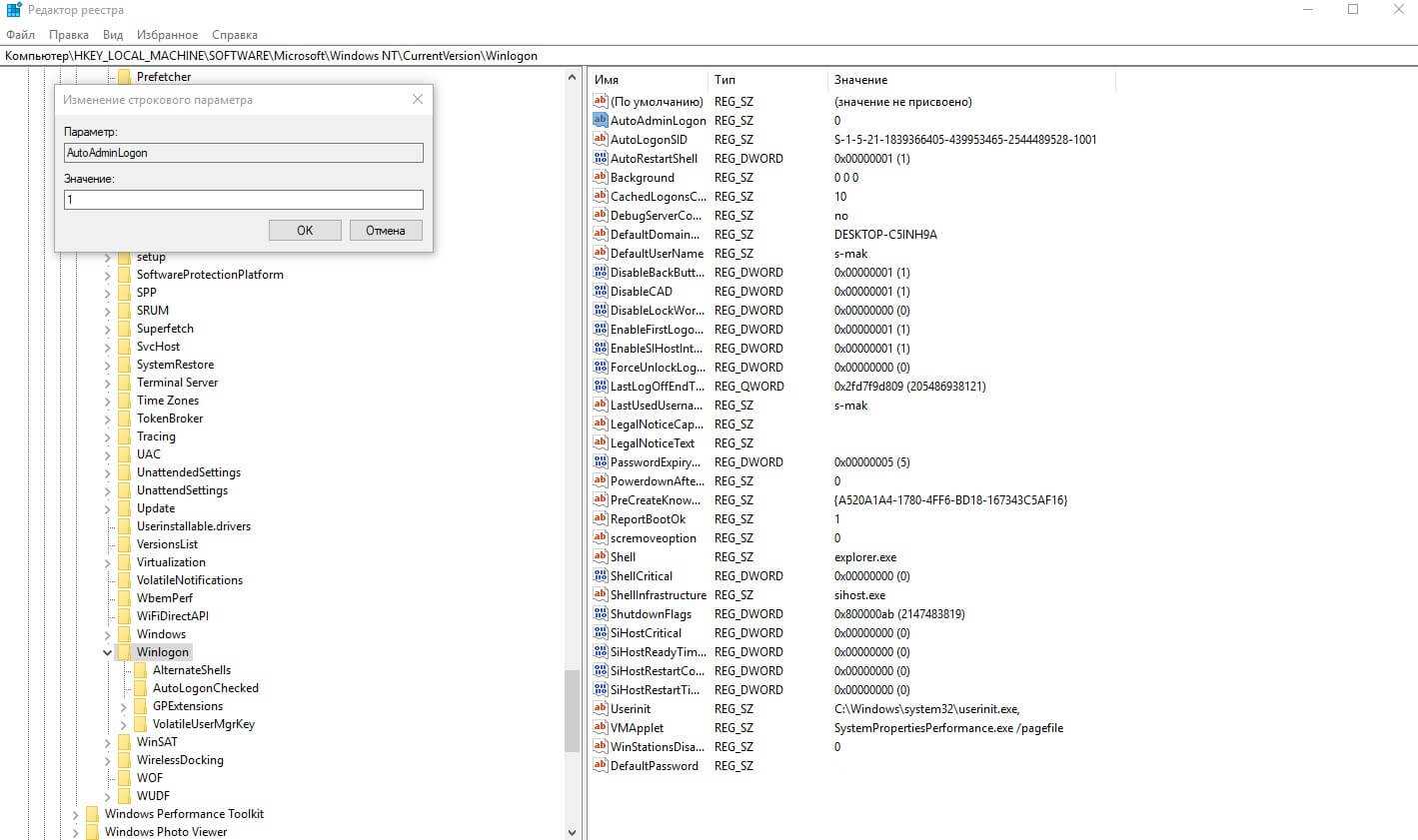This screenshot has width=1418, height=840.
Task: Click the AutoRestartShell DWORD value icon
Action: point(601,158)
